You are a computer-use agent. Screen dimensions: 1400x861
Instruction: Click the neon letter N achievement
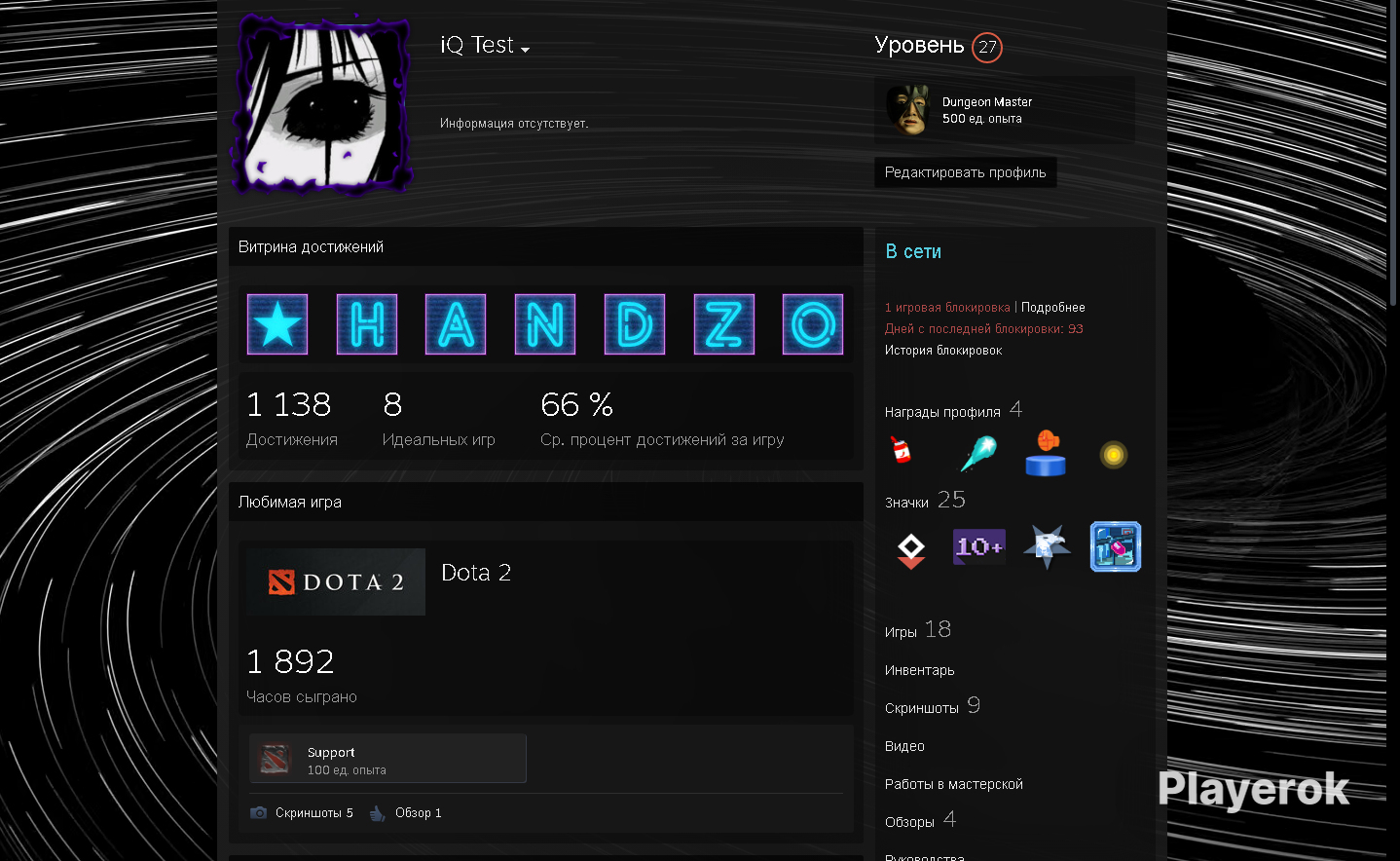(x=545, y=324)
